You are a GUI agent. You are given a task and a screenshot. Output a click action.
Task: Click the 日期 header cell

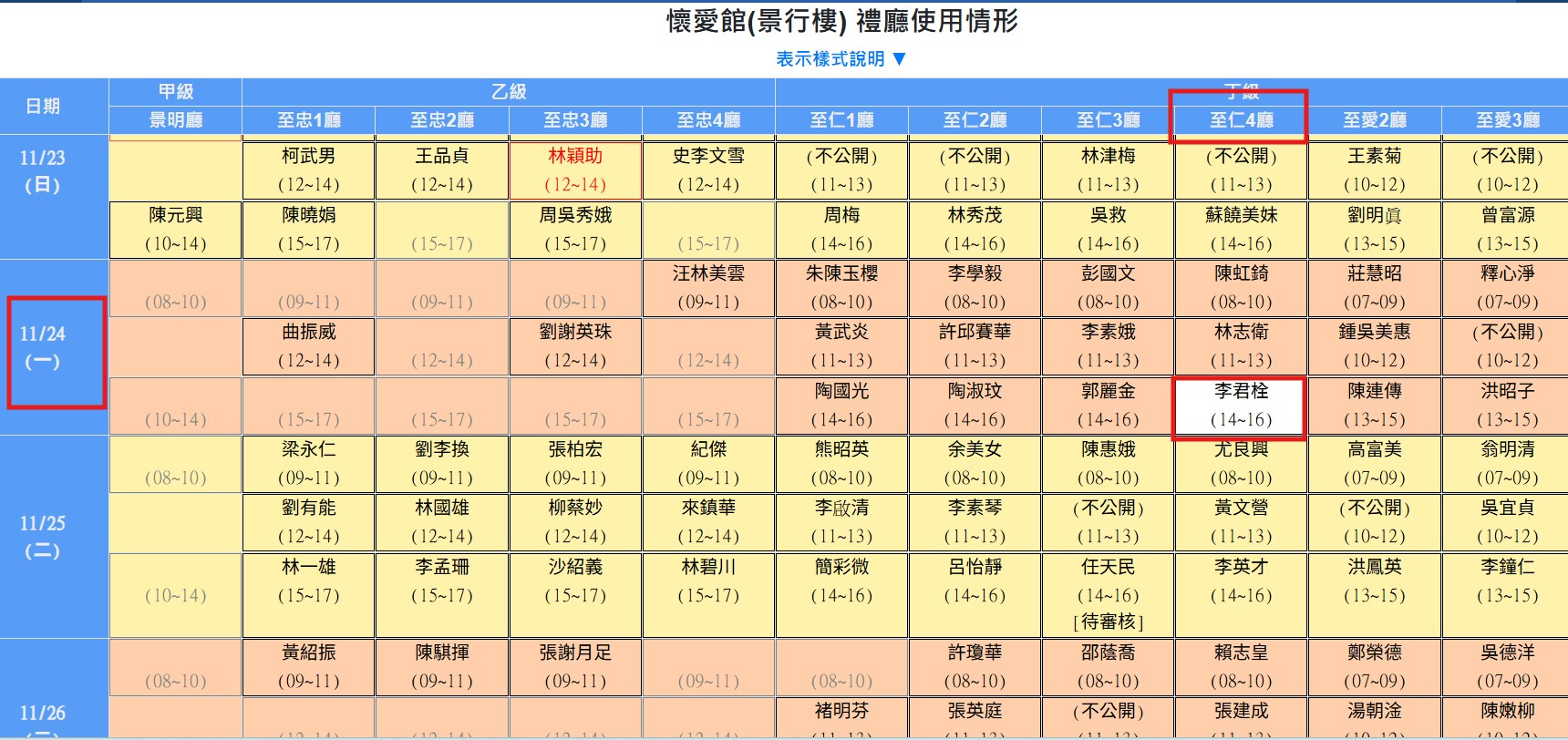pyautogui.click(x=43, y=107)
